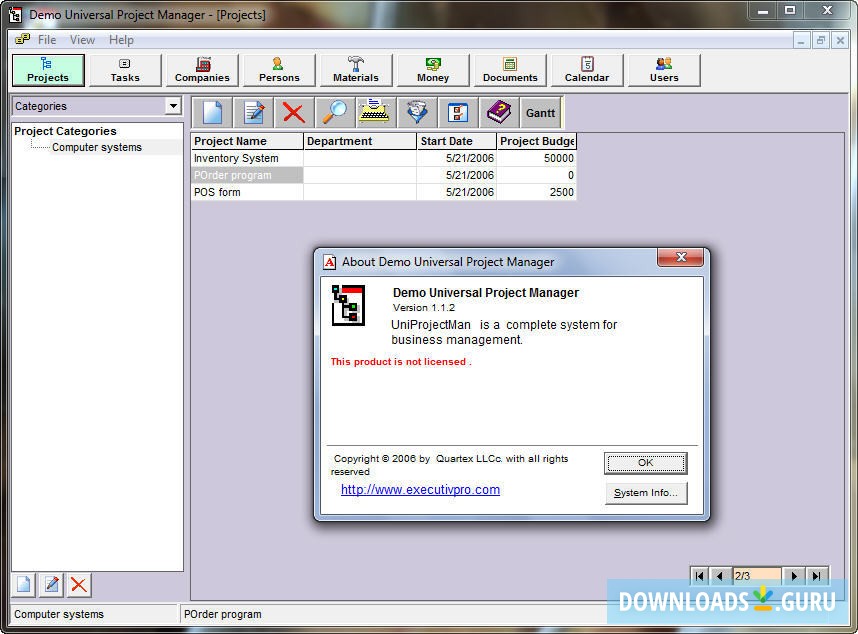Click the magnifying glass search icon

pyautogui.click(x=335, y=113)
